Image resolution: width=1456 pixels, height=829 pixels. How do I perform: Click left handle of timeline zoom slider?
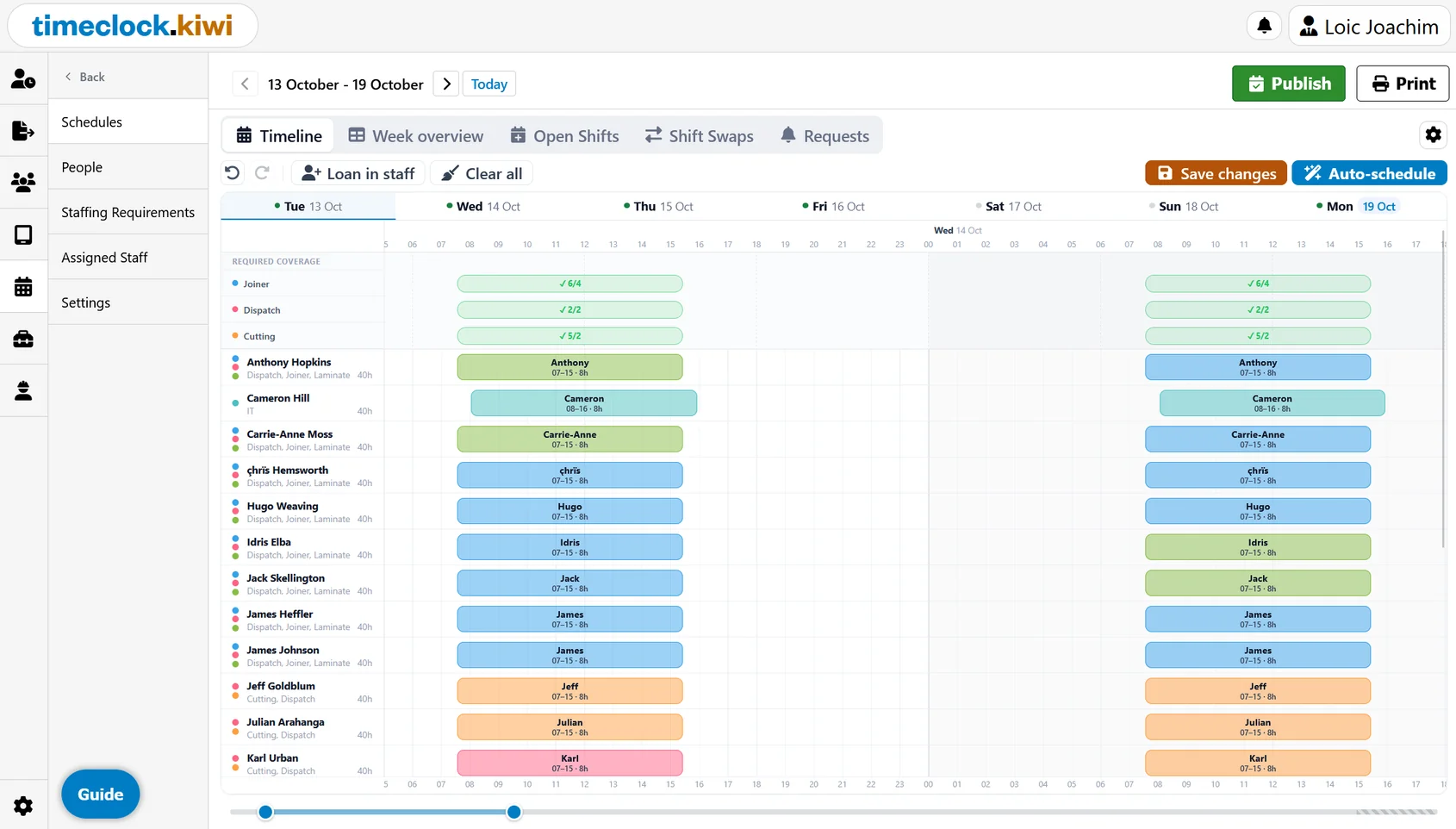click(x=265, y=812)
